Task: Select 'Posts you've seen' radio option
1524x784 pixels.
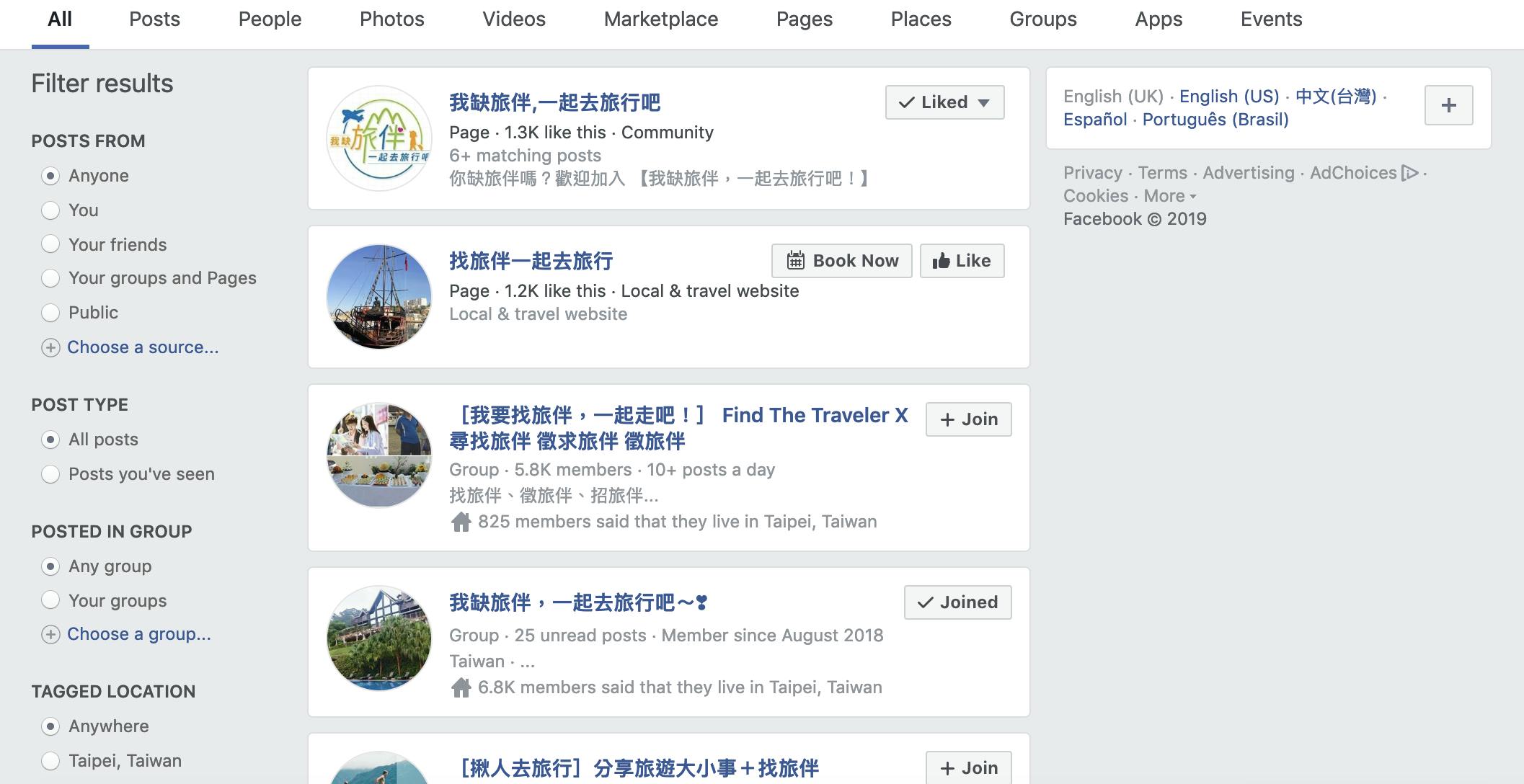Action: point(50,474)
